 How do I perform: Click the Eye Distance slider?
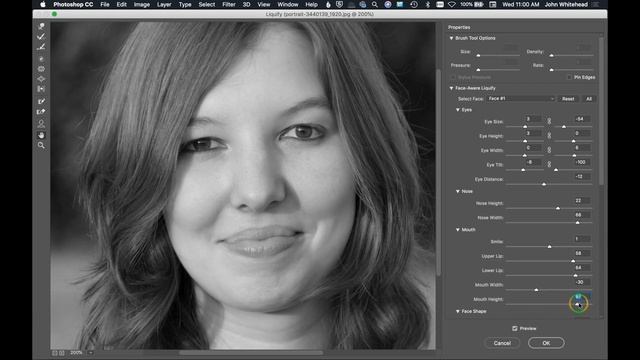click(549, 184)
